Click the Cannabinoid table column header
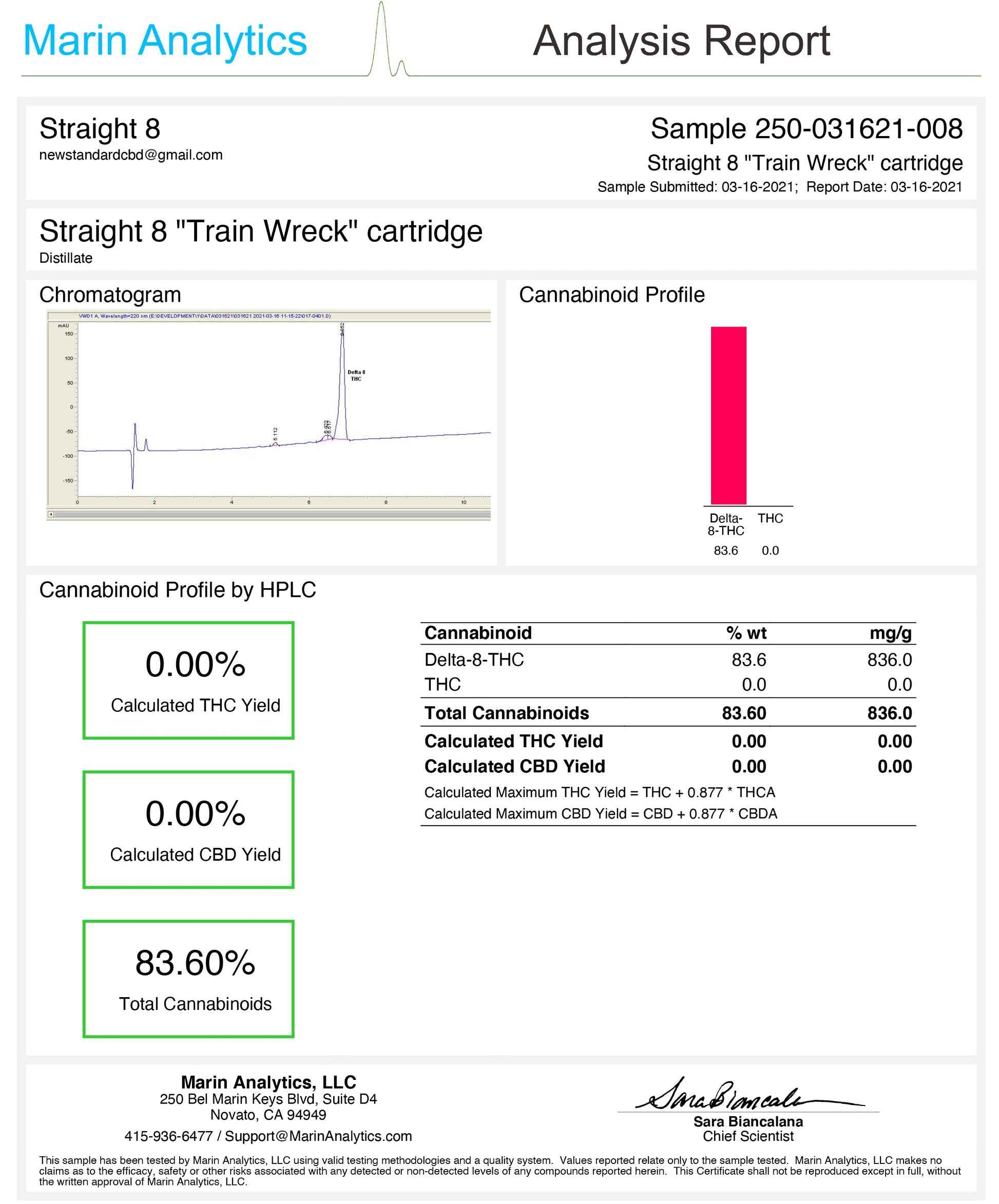Image resolution: width=999 pixels, height=1204 pixels. tap(478, 633)
